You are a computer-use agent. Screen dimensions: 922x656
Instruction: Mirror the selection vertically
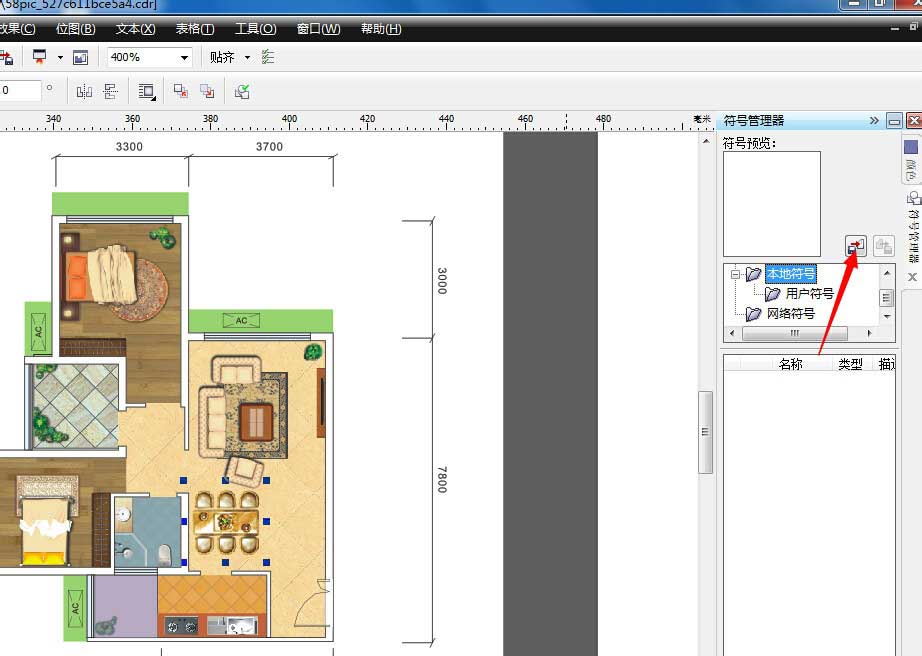click(x=111, y=91)
